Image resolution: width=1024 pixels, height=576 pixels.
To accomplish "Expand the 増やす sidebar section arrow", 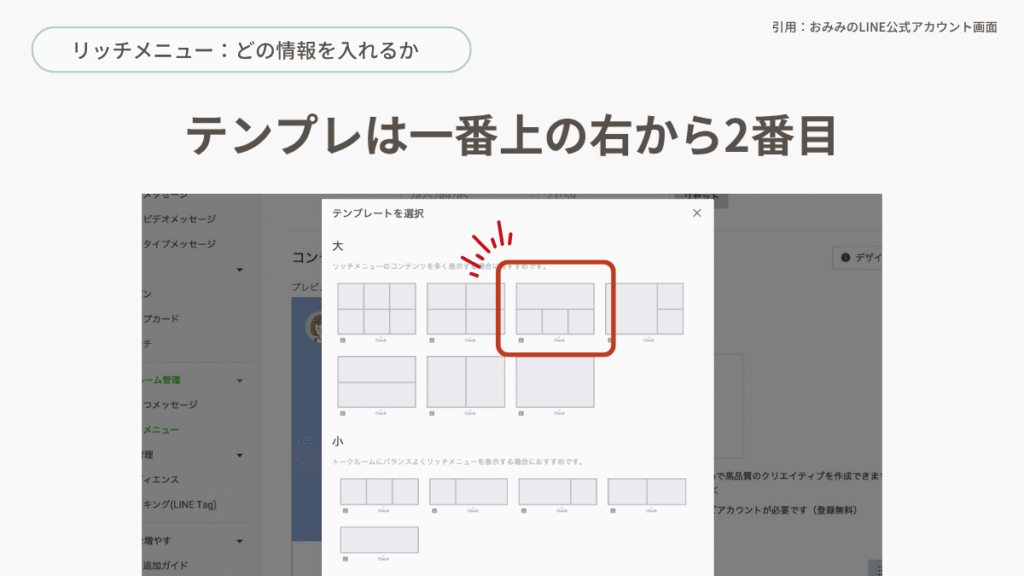I will point(239,541).
